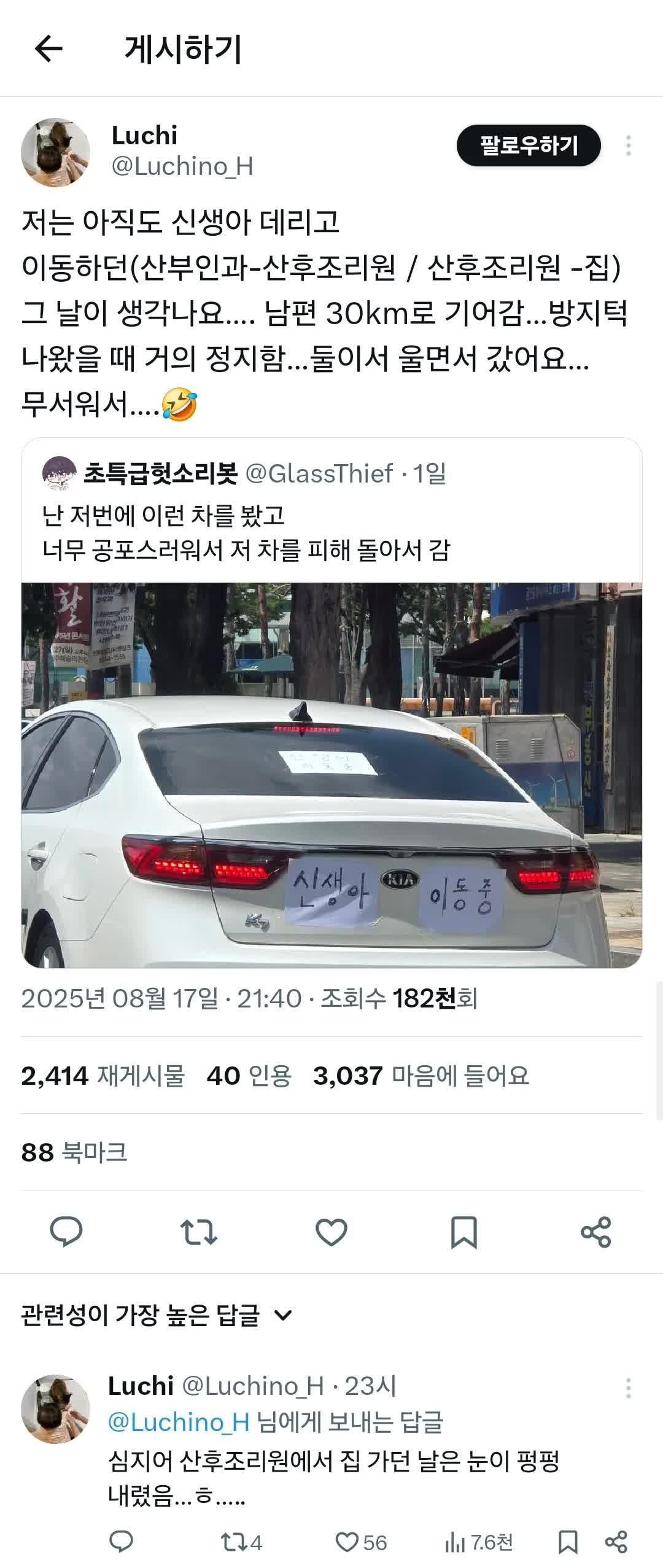The image size is (663, 1568).
Task: Like Luchi's reply showing 56 hearts
Action: 361,1543
